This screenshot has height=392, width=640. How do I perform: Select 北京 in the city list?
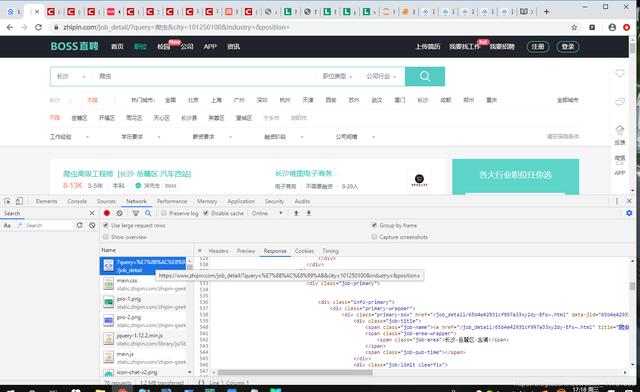[x=193, y=100]
